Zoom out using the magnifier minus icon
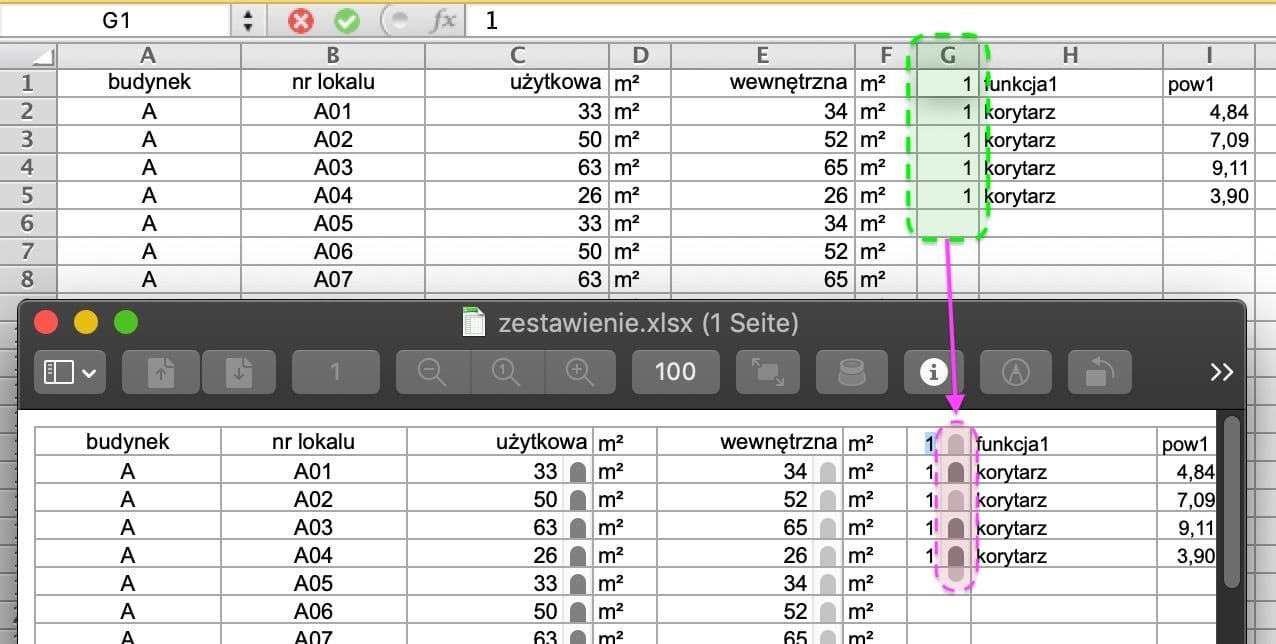The image size is (1276, 644). click(x=430, y=372)
